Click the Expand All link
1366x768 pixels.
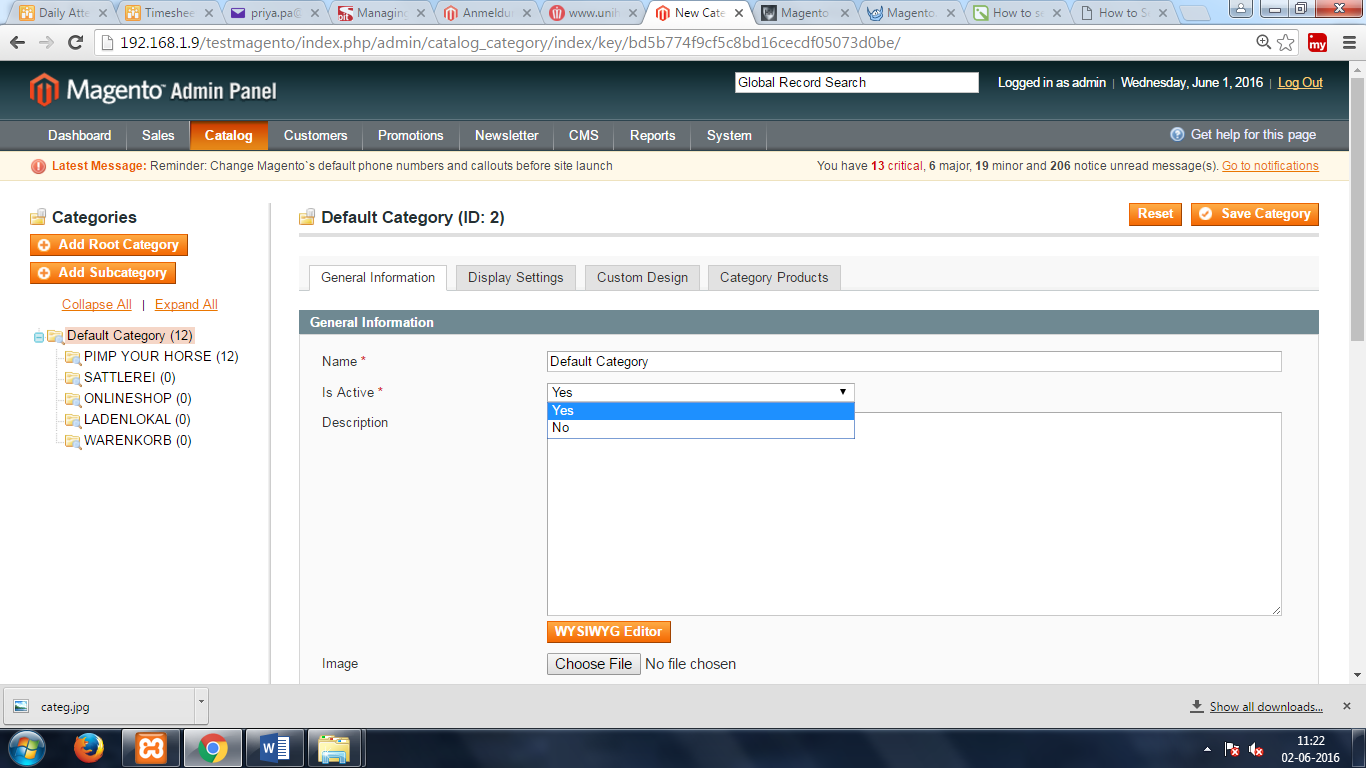point(186,305)
